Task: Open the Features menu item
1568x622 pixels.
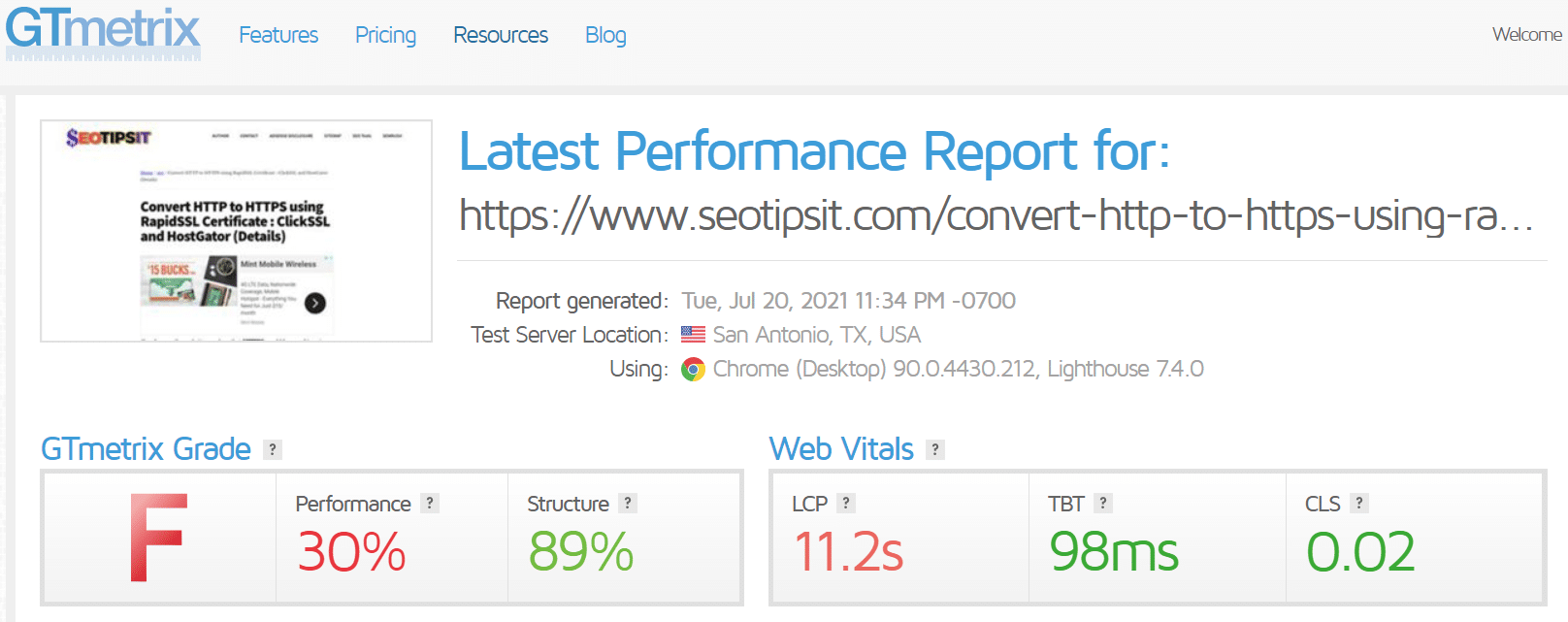Action: pyautogui.click(x=278, y=35)
